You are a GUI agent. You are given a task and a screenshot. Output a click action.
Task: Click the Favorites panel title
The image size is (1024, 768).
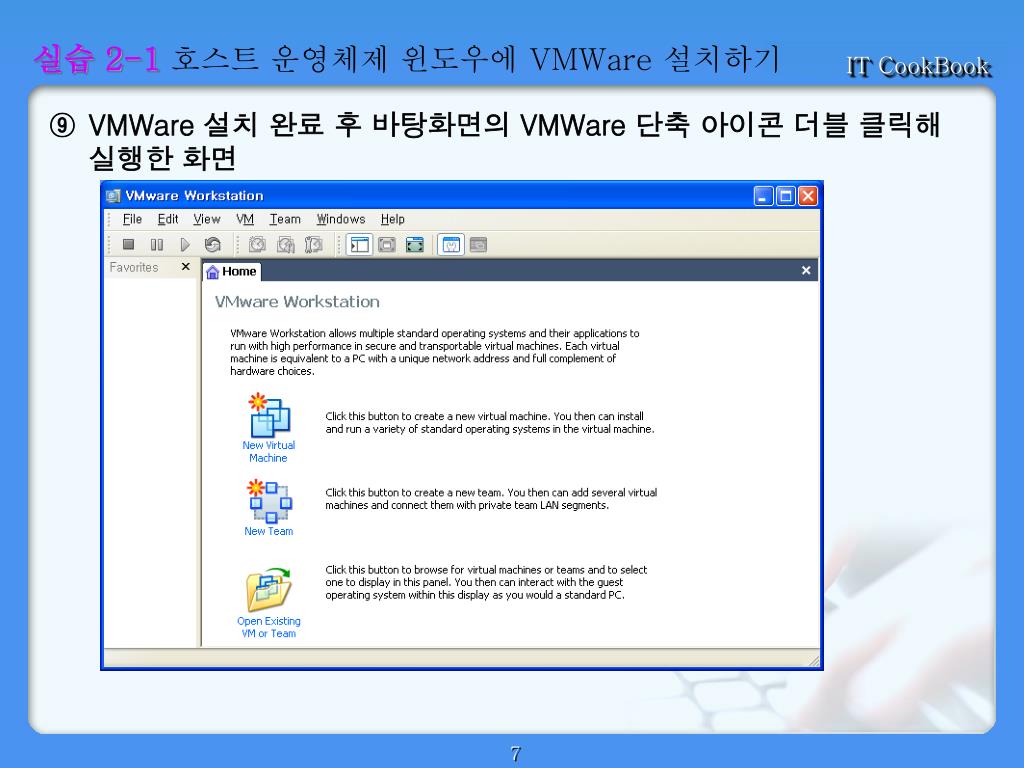tap(134, 267)
